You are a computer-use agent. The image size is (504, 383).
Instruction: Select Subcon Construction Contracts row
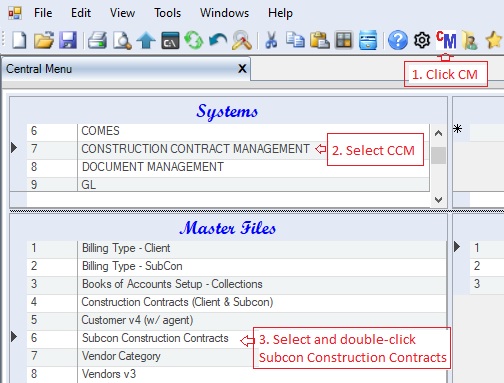236,338
